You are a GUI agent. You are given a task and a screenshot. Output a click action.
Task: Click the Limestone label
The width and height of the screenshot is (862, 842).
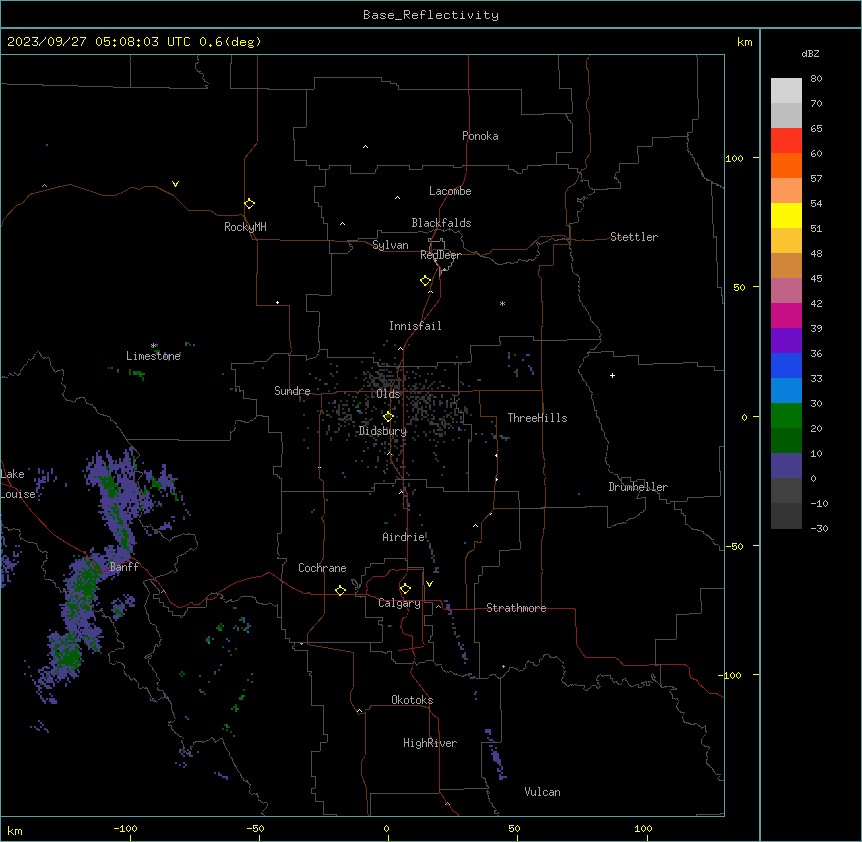tap(153, 356)
